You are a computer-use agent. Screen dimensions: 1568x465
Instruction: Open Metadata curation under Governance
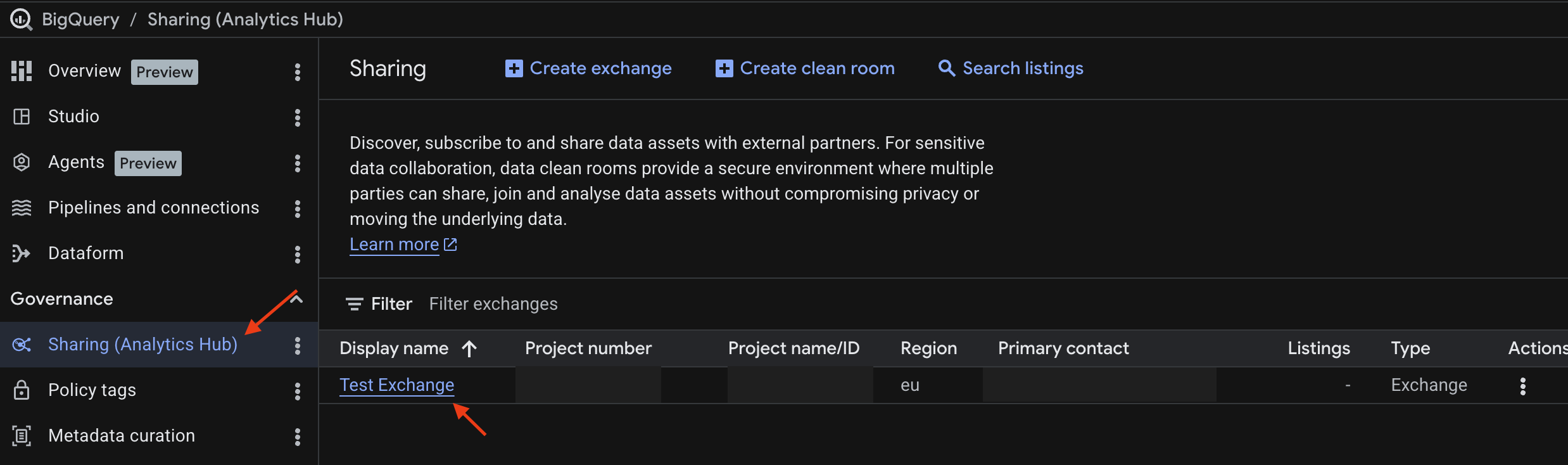pos(122,436)
